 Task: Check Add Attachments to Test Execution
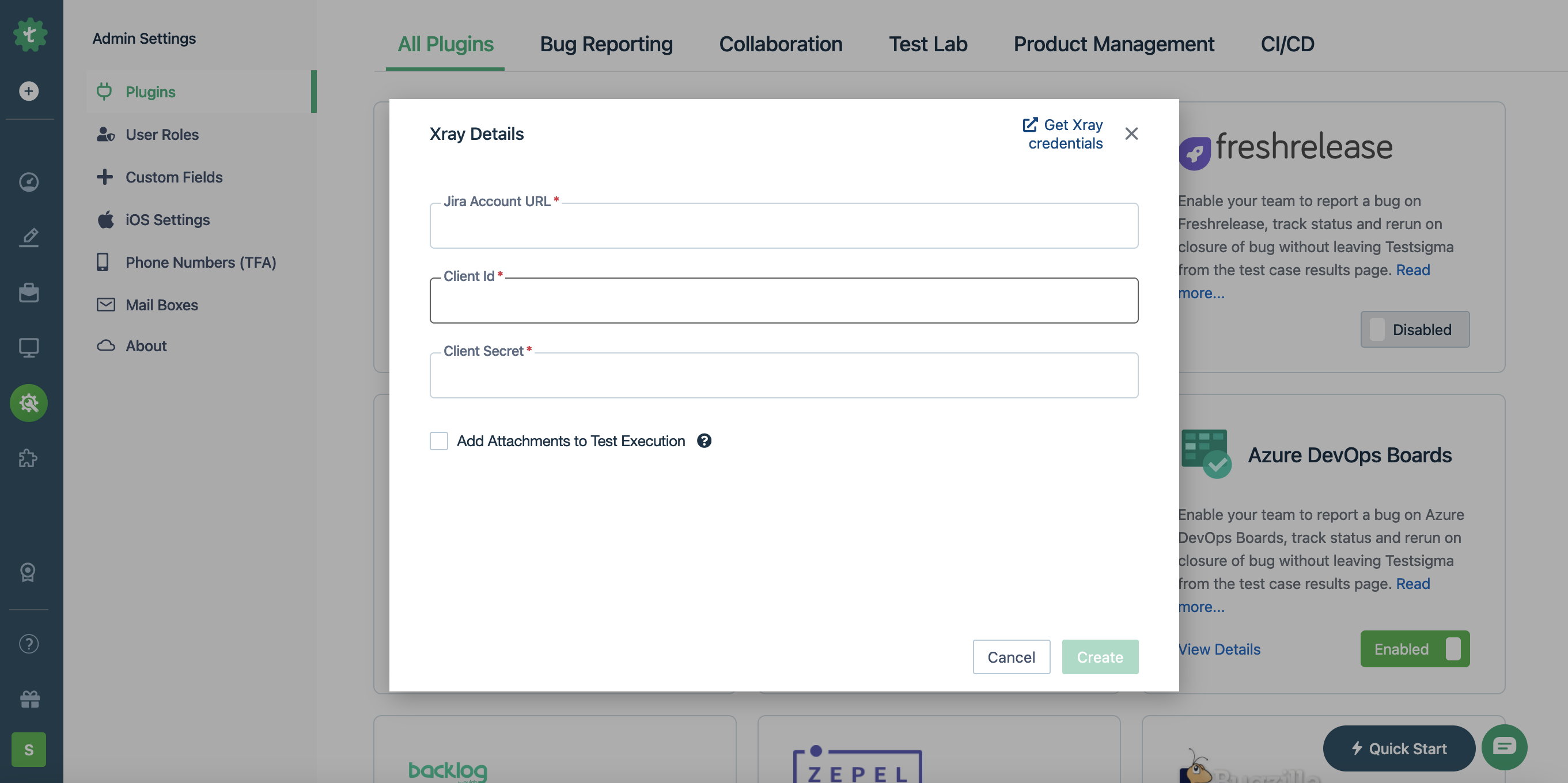[x=439, y=441]
